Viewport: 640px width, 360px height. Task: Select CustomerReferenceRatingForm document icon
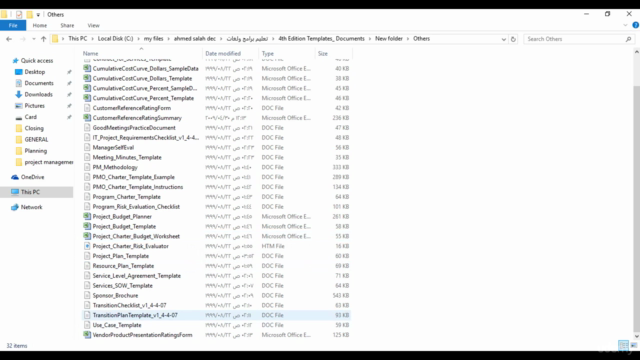point(87,108)
